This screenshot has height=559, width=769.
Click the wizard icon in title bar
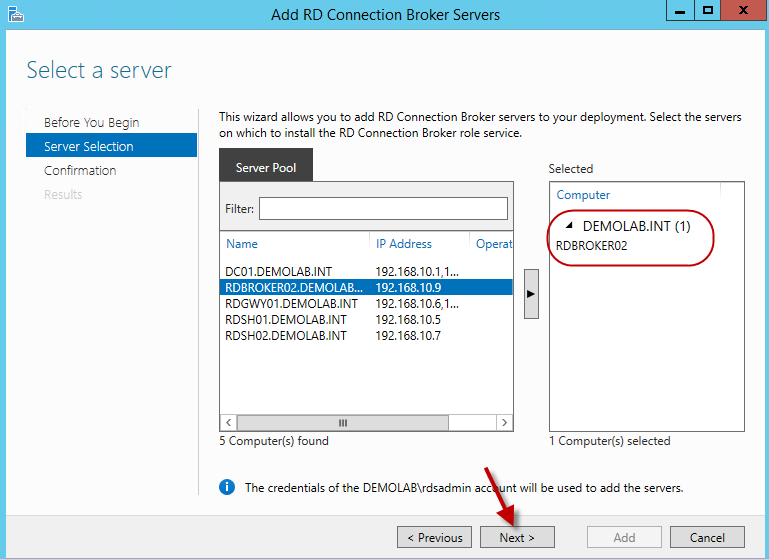click(15, 15)
